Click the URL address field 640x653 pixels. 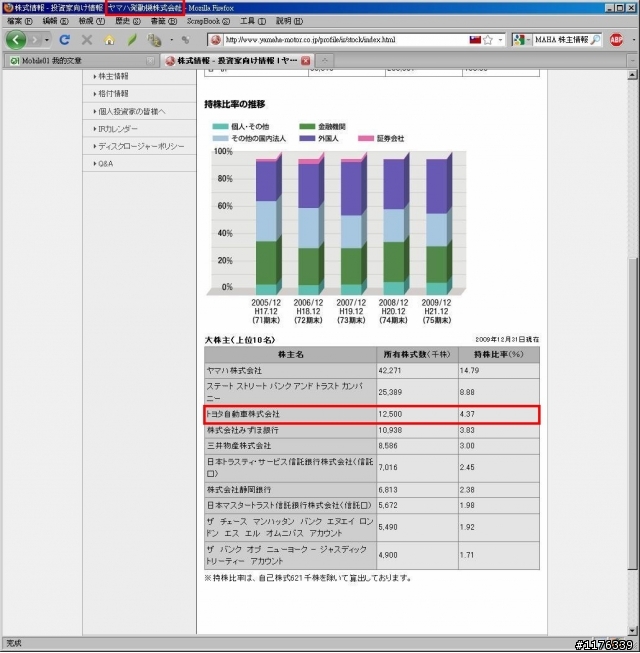[345, 40]
